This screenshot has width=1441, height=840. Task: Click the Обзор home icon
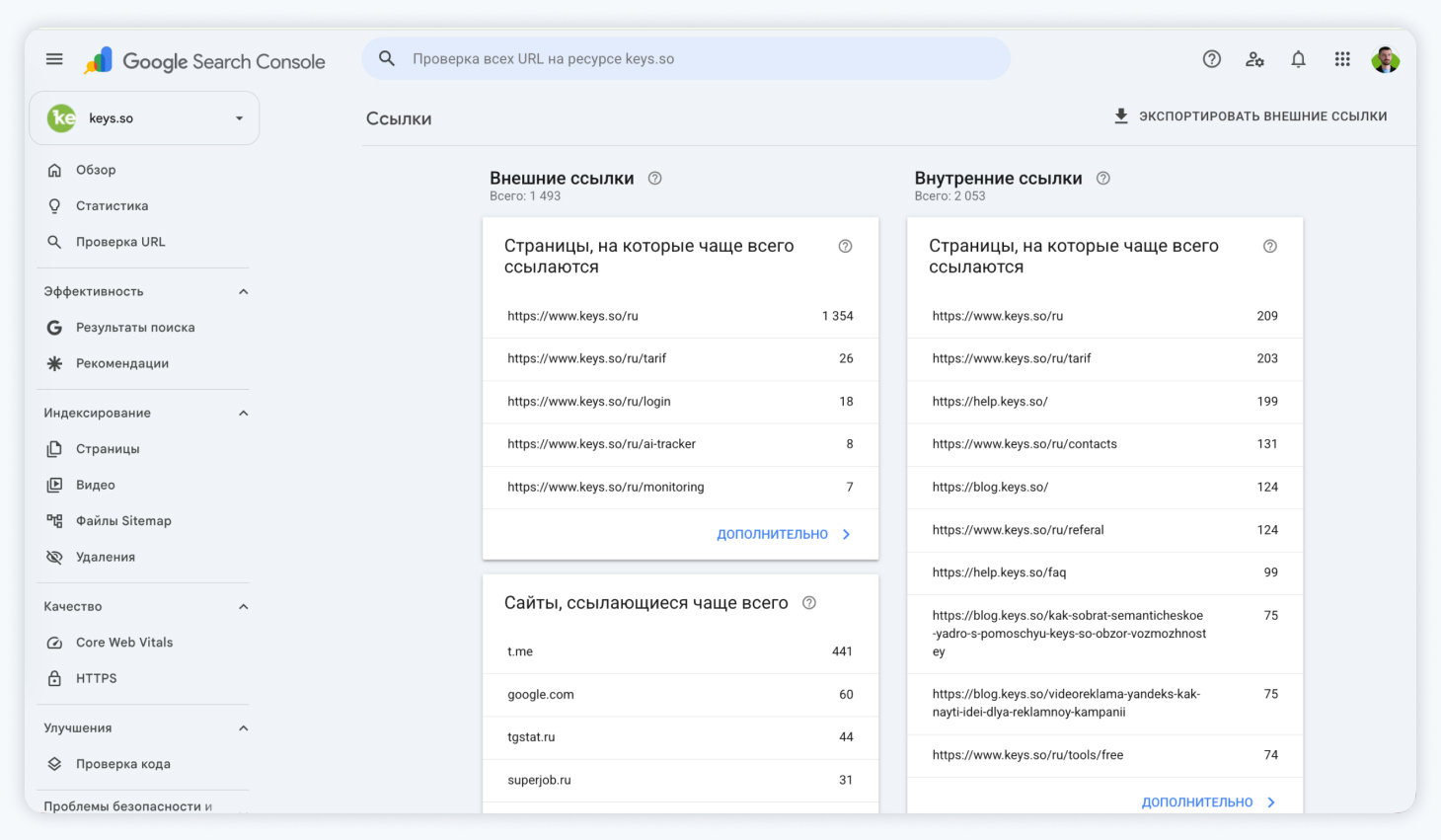[x=55, y=170]
